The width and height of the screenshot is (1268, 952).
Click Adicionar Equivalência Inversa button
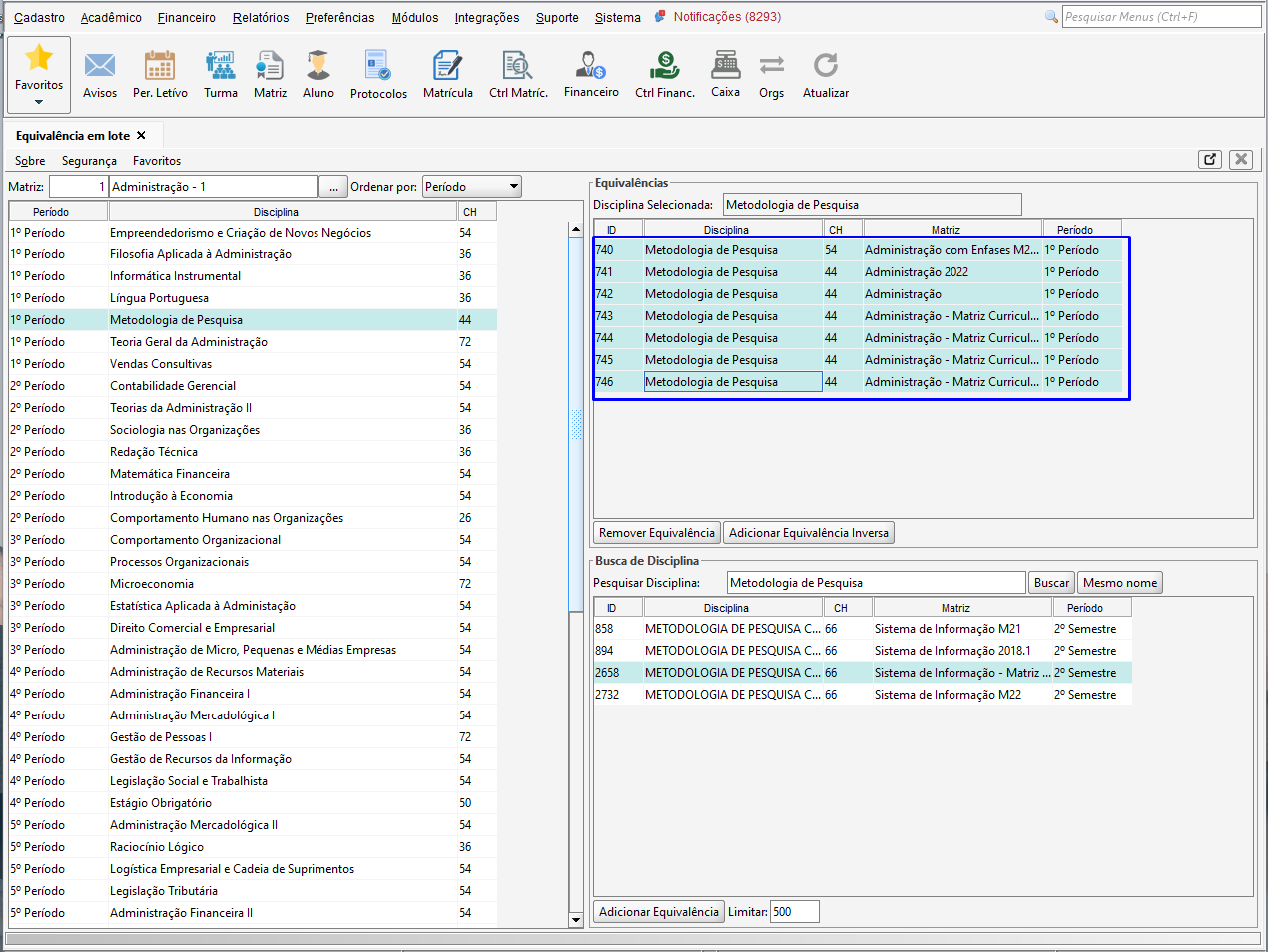click(808, 533)
